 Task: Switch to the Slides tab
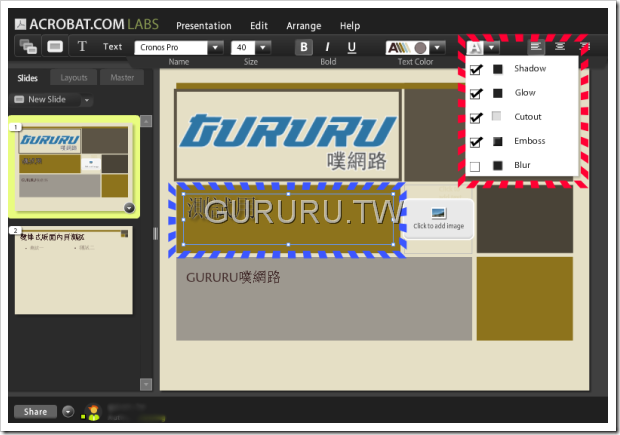click(27, 78)
